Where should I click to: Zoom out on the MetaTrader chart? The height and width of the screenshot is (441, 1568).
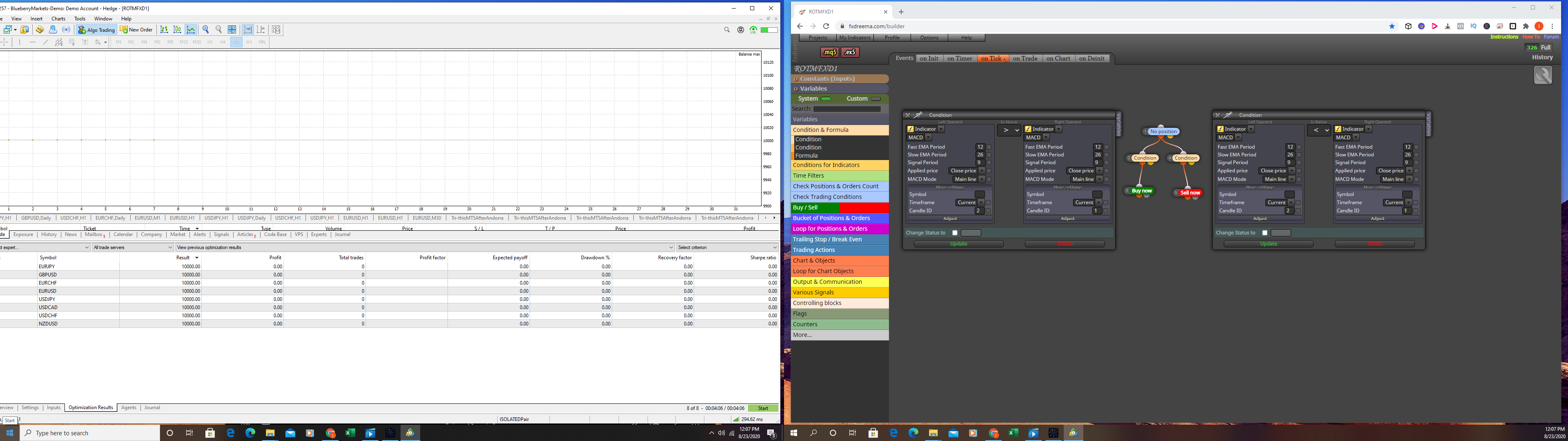pyautogui.click(x=218, y=29)
